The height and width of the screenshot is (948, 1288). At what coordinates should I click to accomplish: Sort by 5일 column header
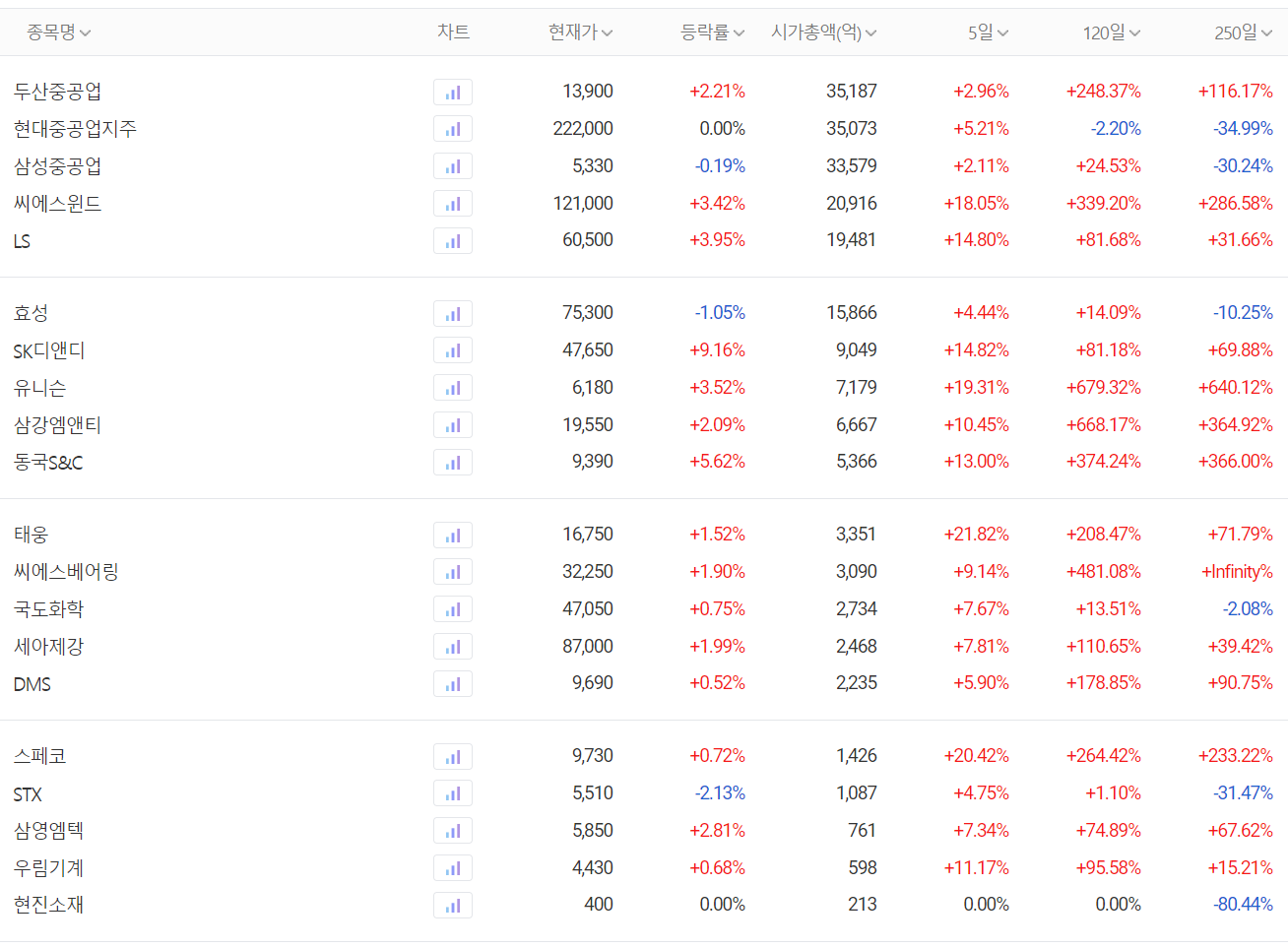pos(989,32)
